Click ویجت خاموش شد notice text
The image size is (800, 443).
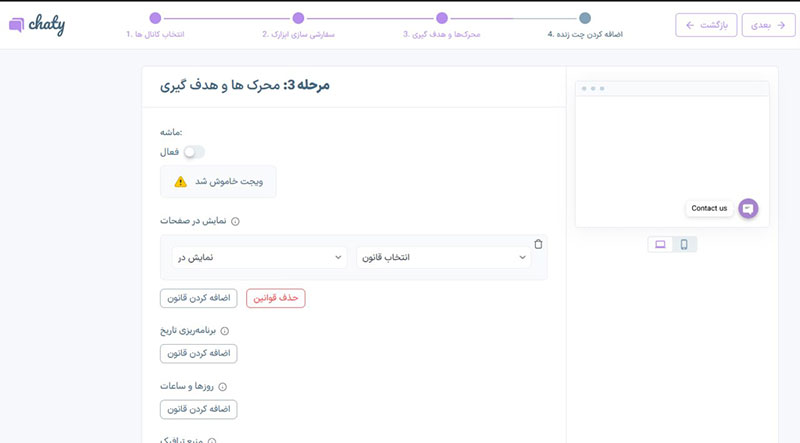coord(229,182)
